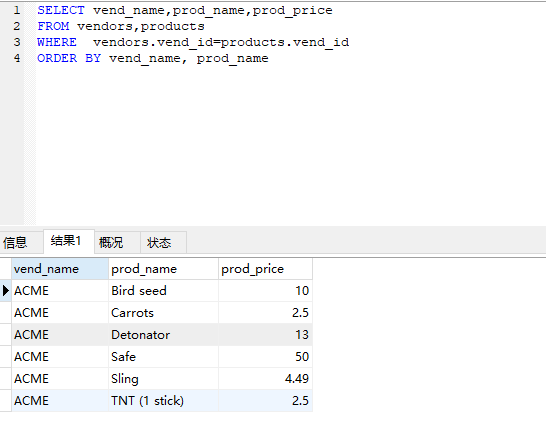Select the Safe product cell
The height and width of the screenshot is (421, 546).
click(x=163, y=357)
